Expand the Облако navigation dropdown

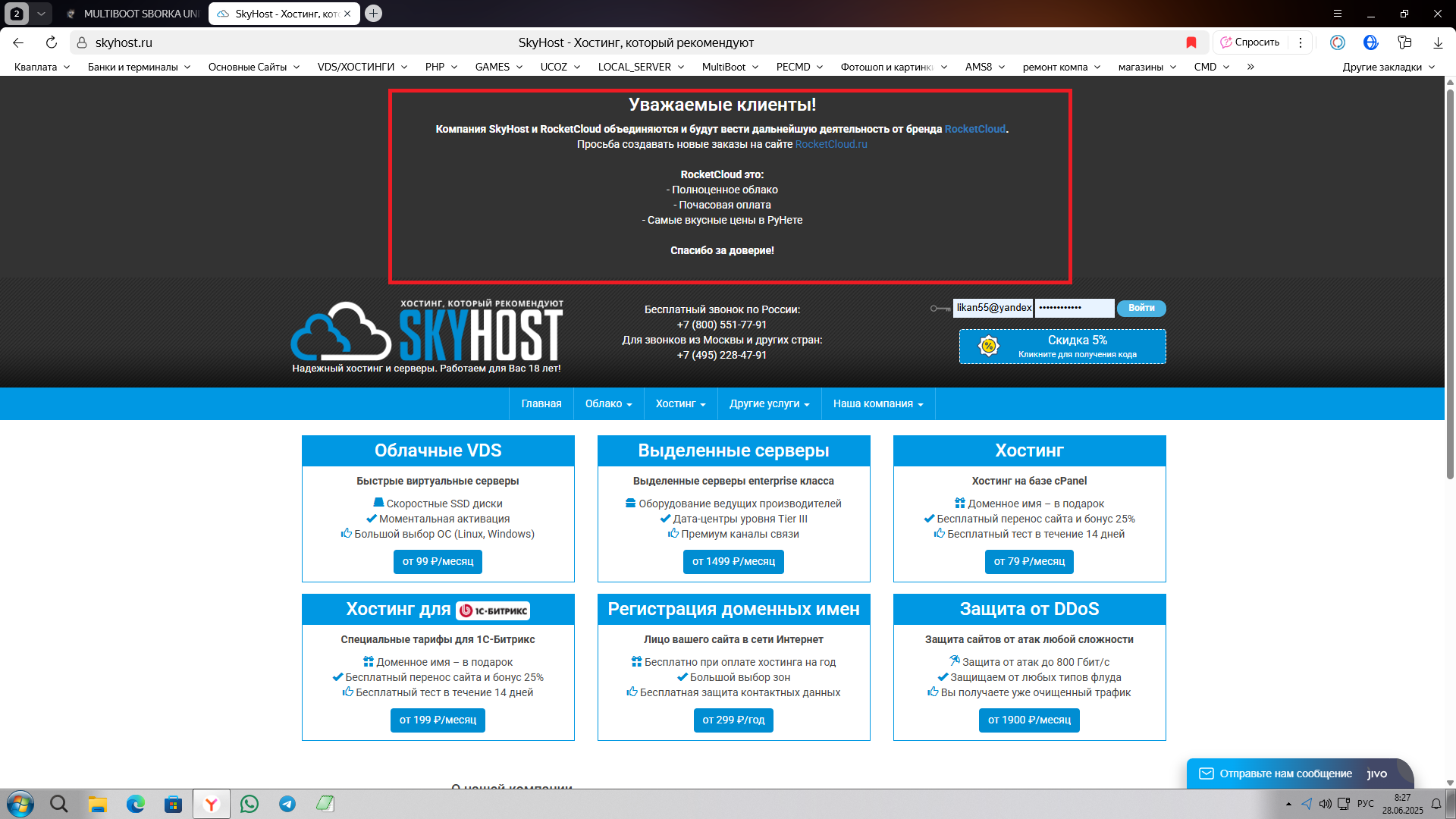coord(608,403)
